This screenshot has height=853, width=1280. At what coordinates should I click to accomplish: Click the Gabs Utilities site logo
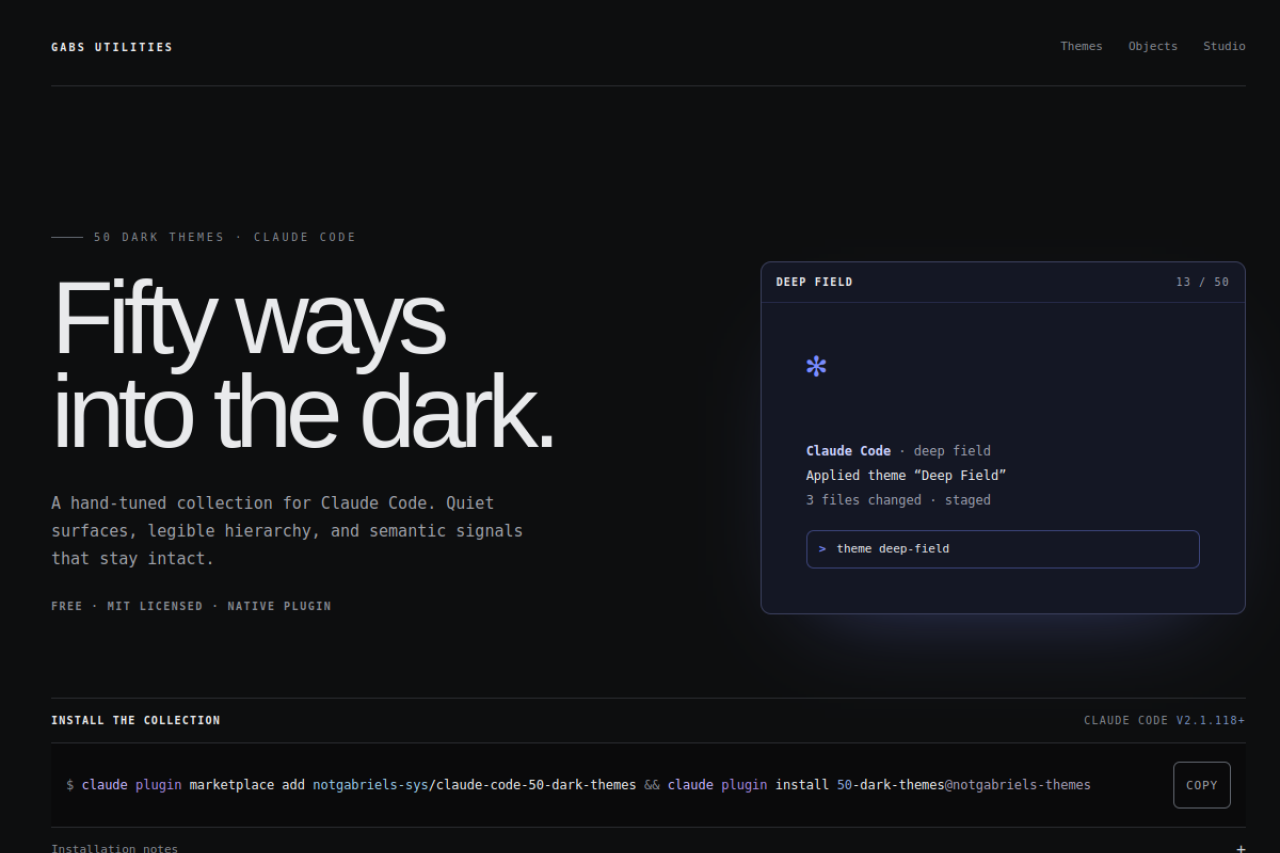tap(112, 47)
